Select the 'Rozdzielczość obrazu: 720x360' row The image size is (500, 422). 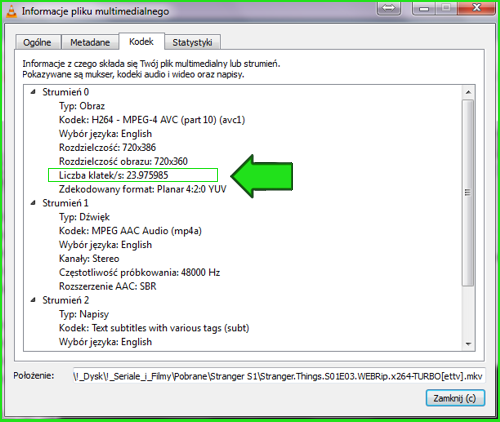click(x=123, y=161)
